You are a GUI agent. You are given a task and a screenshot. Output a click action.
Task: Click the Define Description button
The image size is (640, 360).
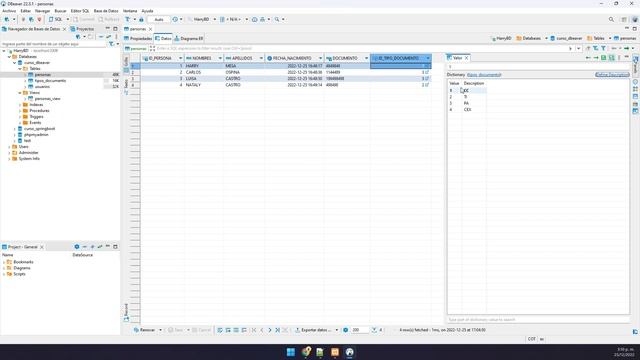pos(612,75)
